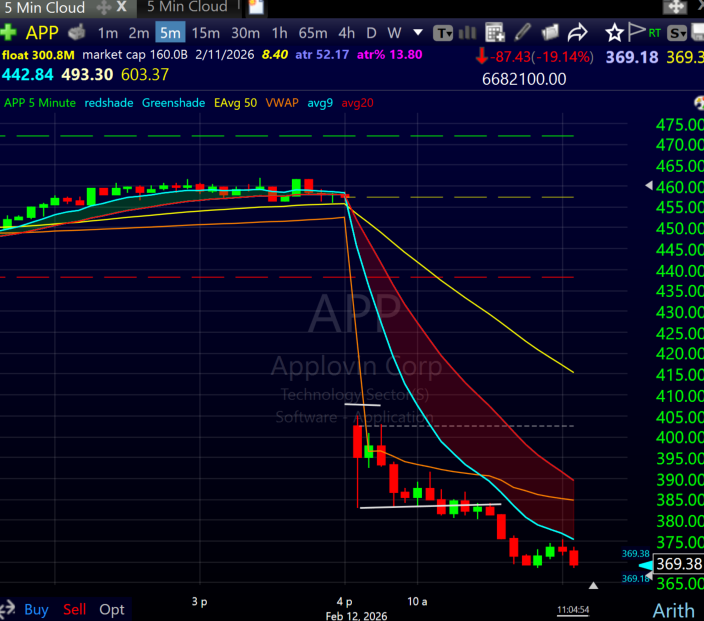The height and width of the screenshot is (621, 704).
Task: Click the calendar-with-plus icon
Action: pyautogui.click(x=495, y=32)
